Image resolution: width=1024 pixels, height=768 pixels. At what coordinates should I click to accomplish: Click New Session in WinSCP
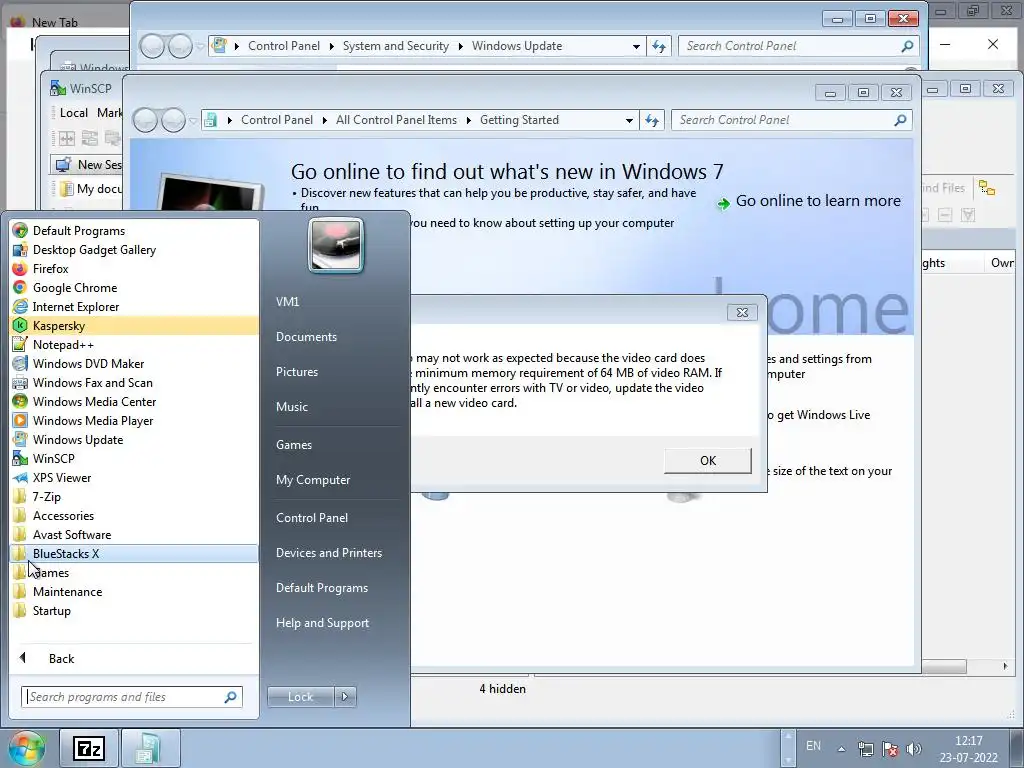[x=89, y=165]
